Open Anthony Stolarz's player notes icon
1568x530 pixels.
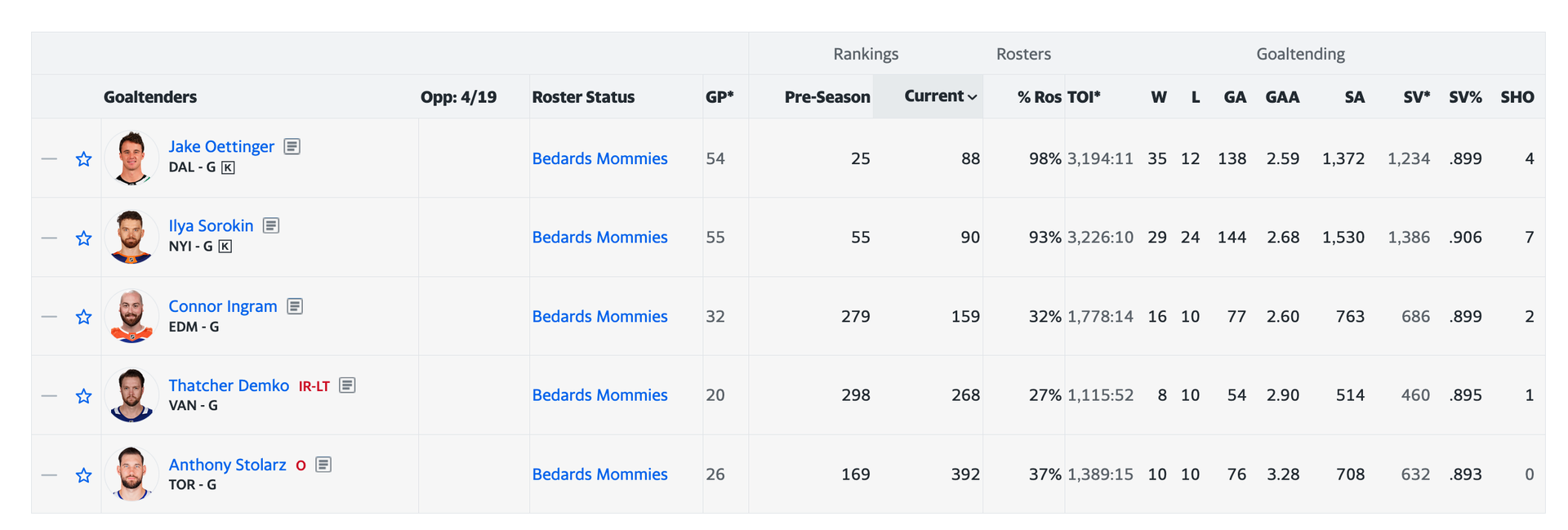[323, 465]
